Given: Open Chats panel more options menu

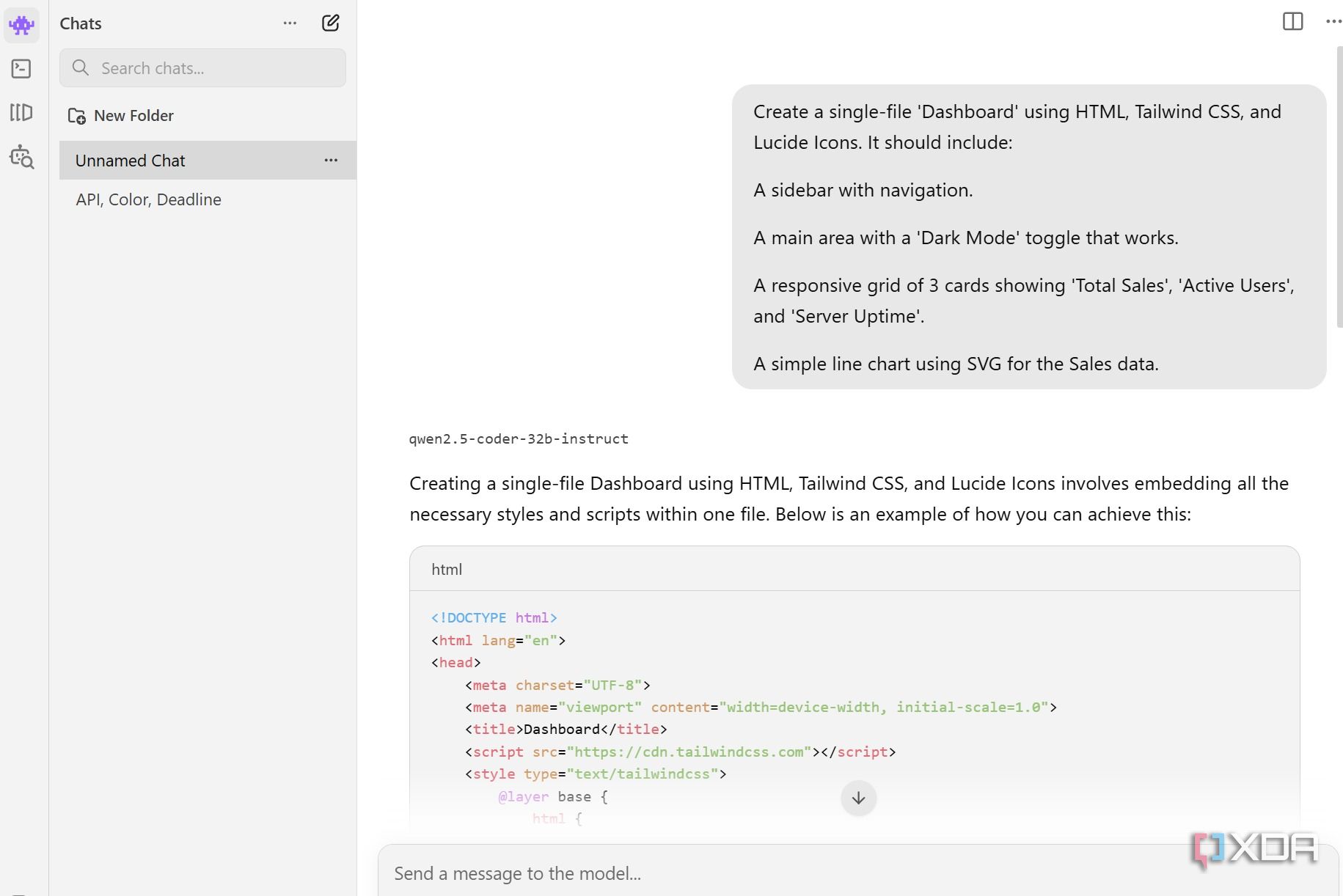Looking at the screenshot, I should 290,23.
